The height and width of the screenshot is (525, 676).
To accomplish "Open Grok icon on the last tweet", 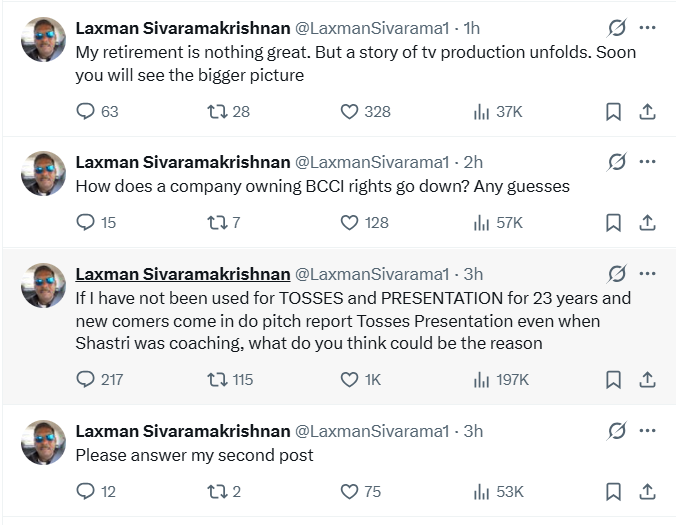I will tap(617, 431).
